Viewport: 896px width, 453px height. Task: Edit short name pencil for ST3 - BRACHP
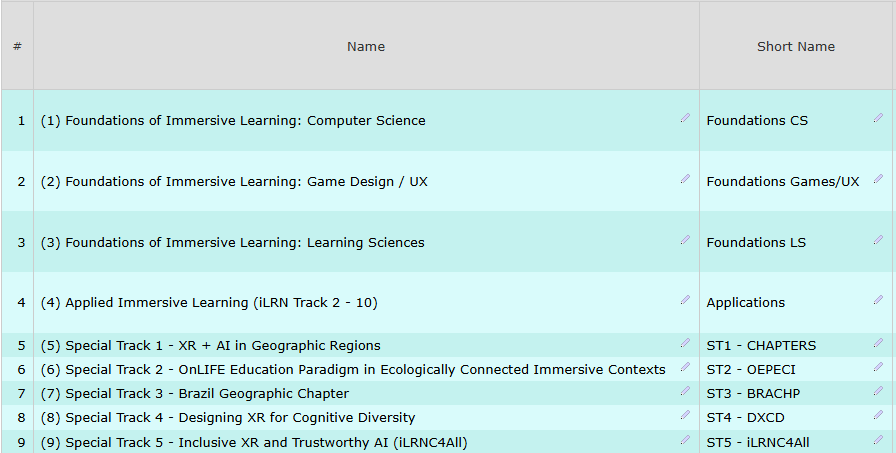pyautogui.click(x=878, y=391)
